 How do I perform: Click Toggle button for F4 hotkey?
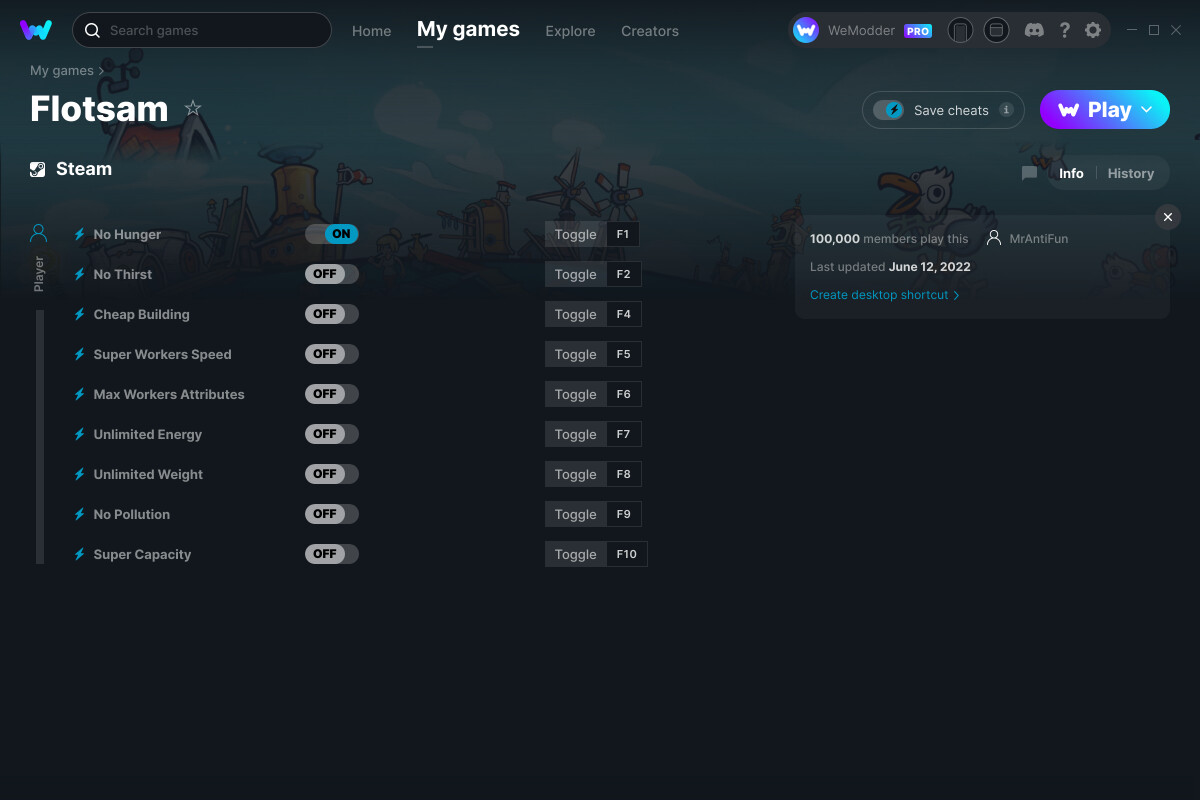tap(576, 314)
